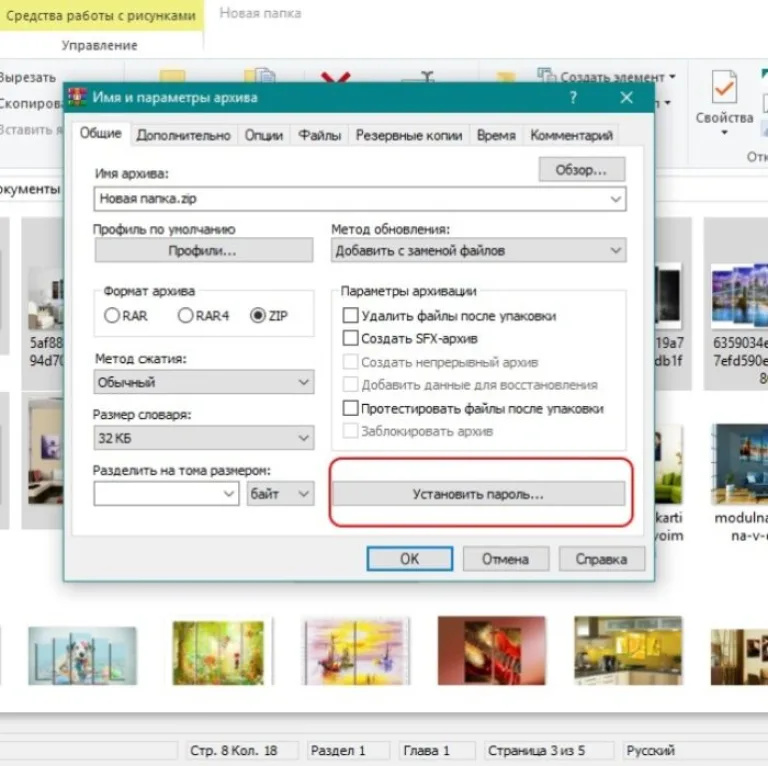Select the yellow sailboat painting thumbnail
The width and height of the screenshot is (768, 766).
356,652
